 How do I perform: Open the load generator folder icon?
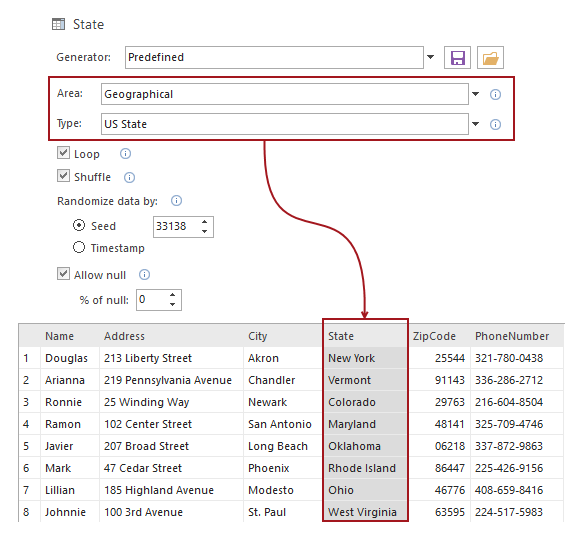click(490, 58)
